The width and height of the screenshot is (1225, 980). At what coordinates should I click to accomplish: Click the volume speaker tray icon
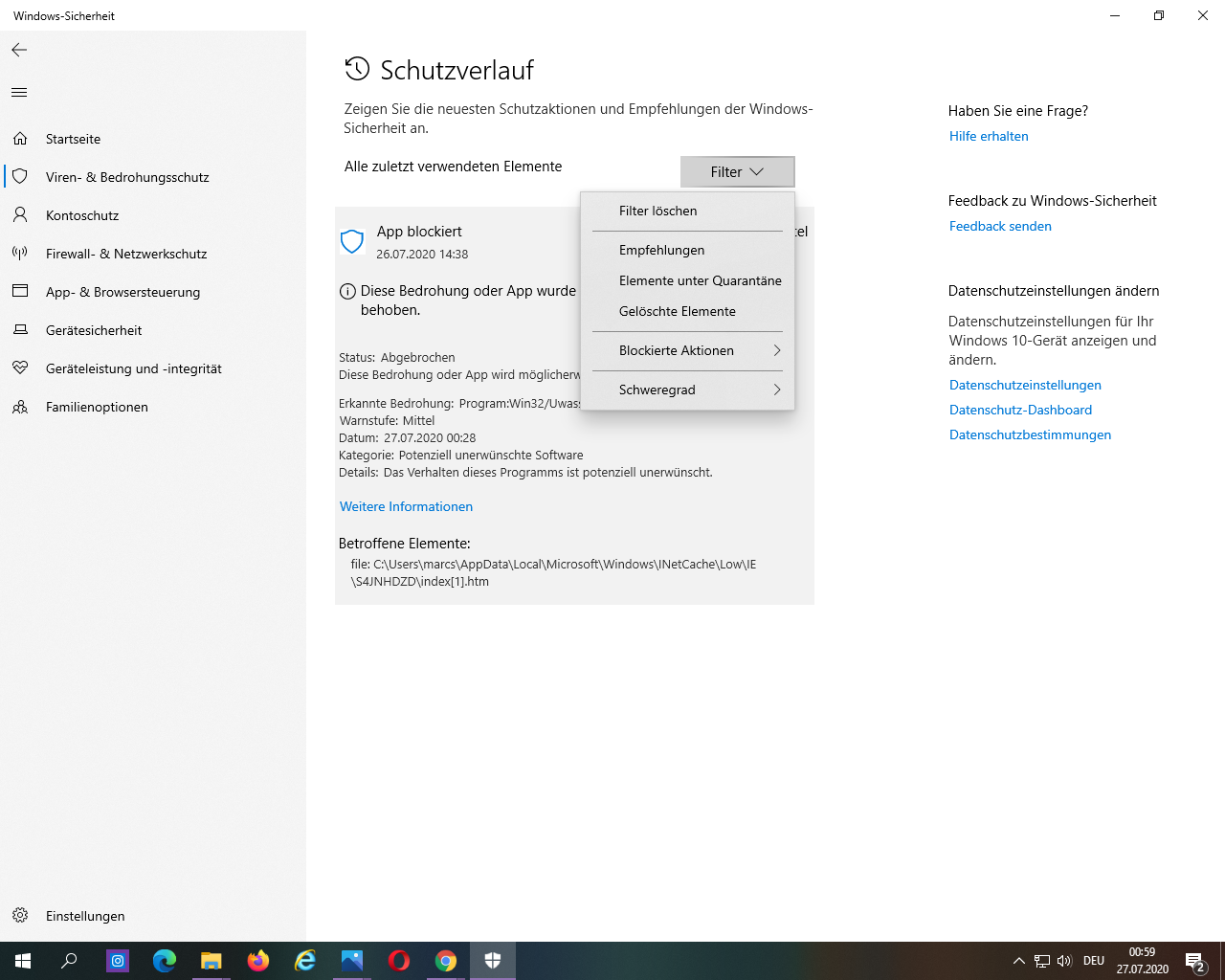coord(1064,961)
